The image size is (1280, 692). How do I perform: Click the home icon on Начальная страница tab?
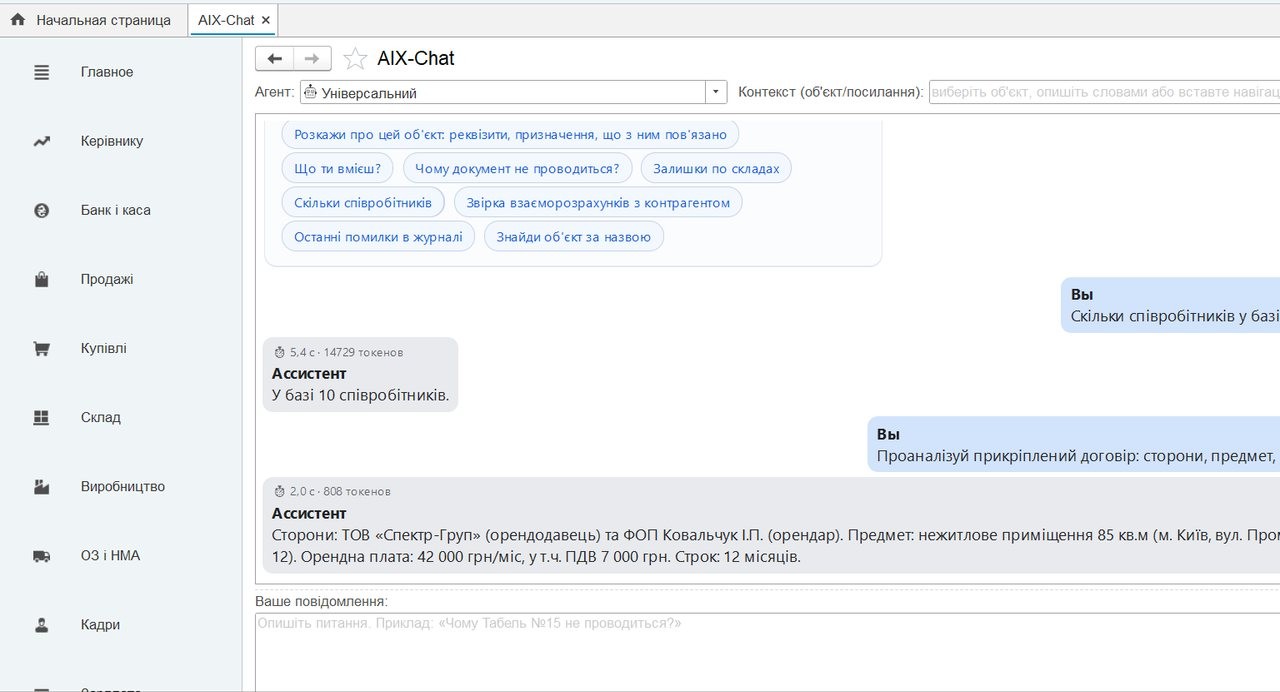coord(17,20)
